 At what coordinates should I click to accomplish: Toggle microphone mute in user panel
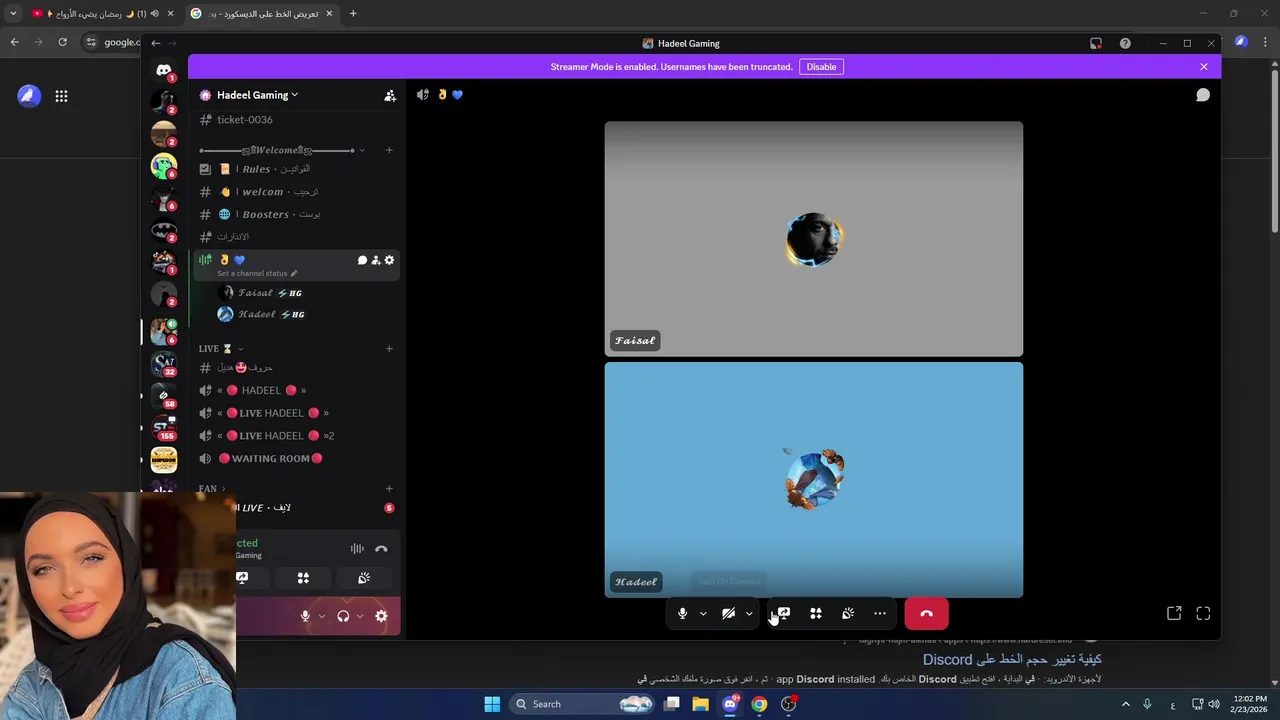click(x=305, y=616)
